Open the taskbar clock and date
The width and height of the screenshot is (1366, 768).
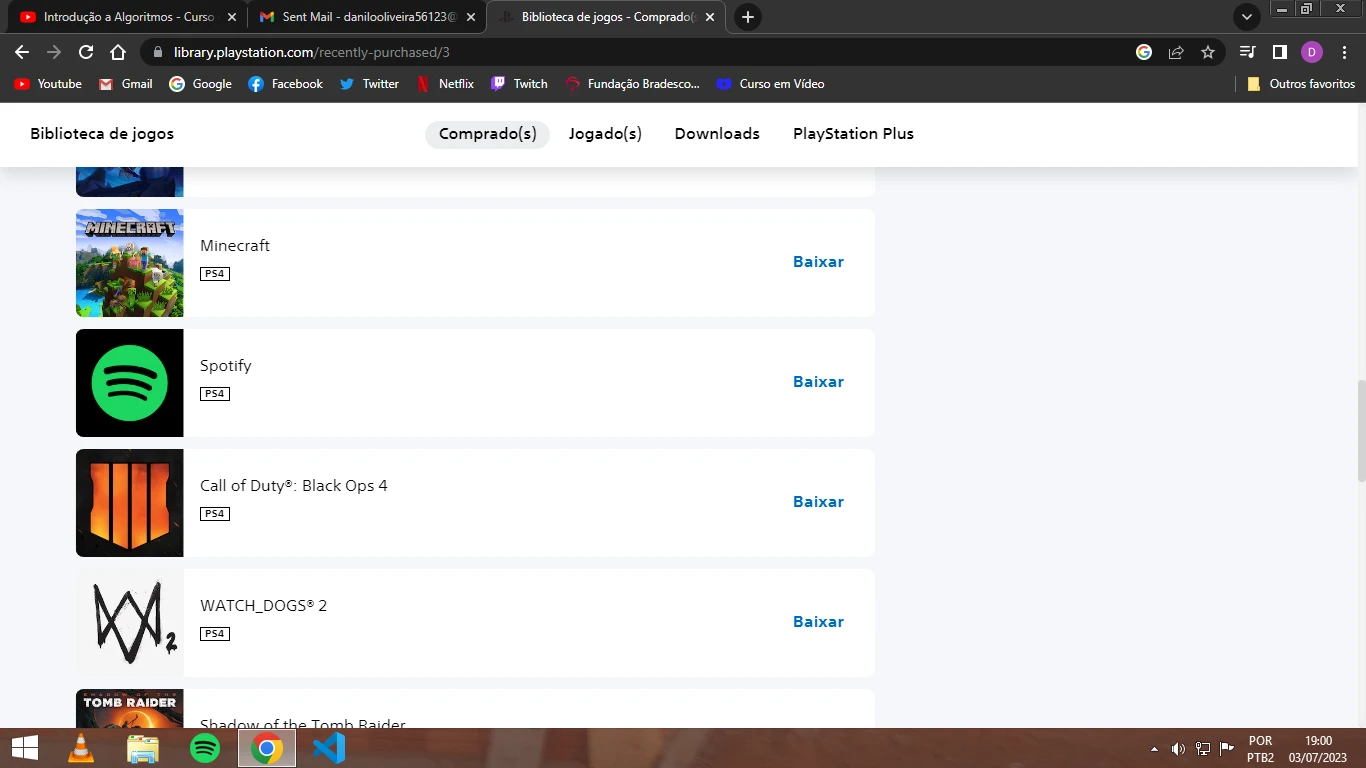[1319, 749]
